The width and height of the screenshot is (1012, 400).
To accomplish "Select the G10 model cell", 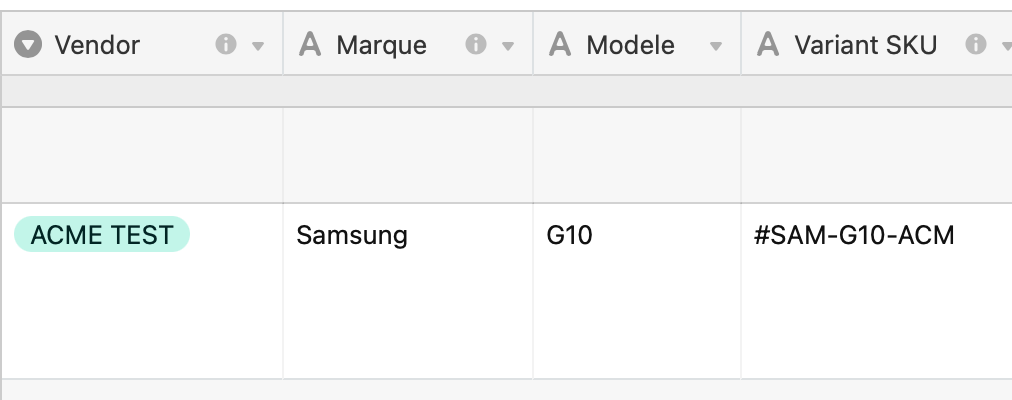I will [637, 291].
